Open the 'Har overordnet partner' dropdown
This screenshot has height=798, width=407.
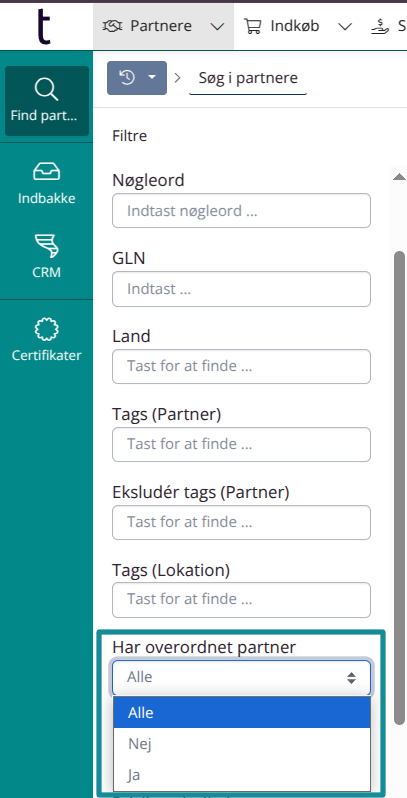pos(241,677)
